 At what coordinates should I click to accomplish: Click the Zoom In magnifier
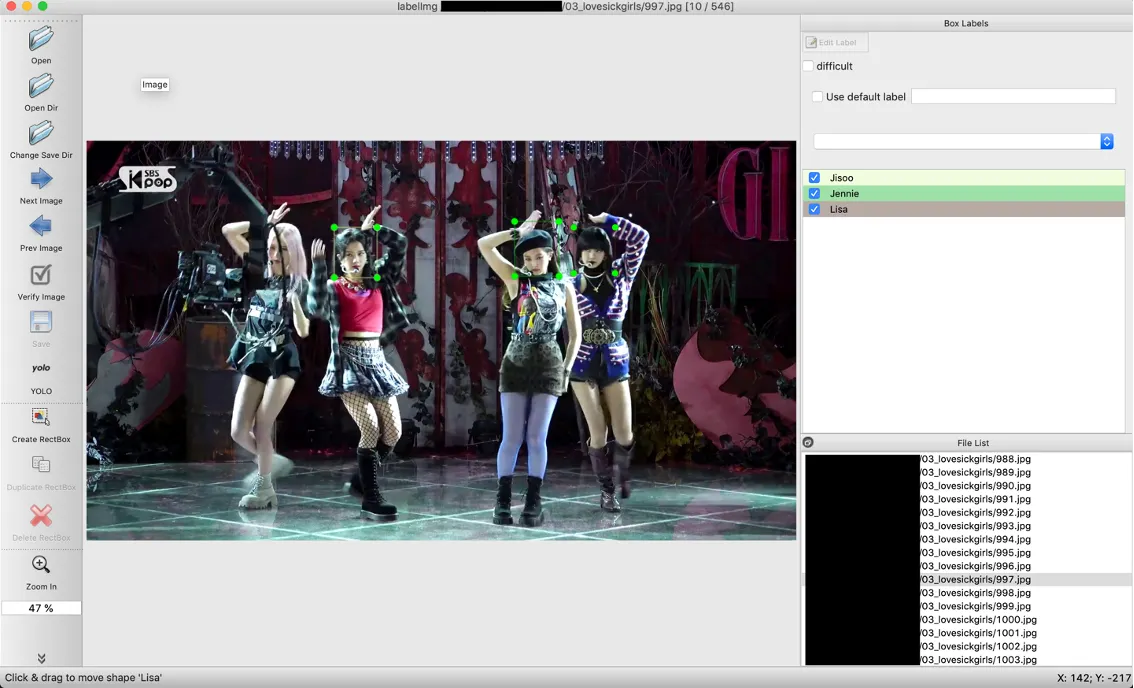[41, 565]
